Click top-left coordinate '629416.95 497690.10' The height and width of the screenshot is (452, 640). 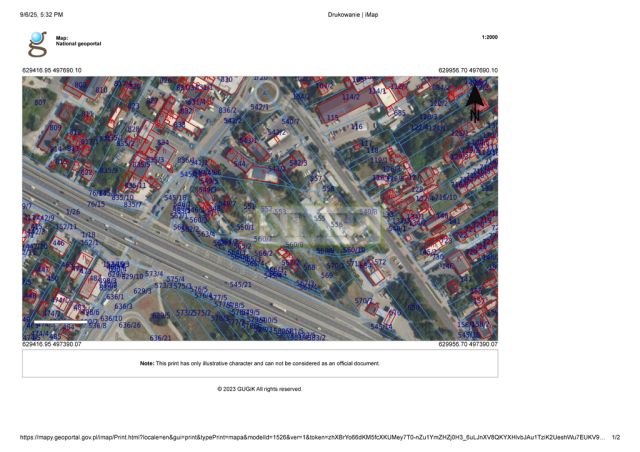52,70
